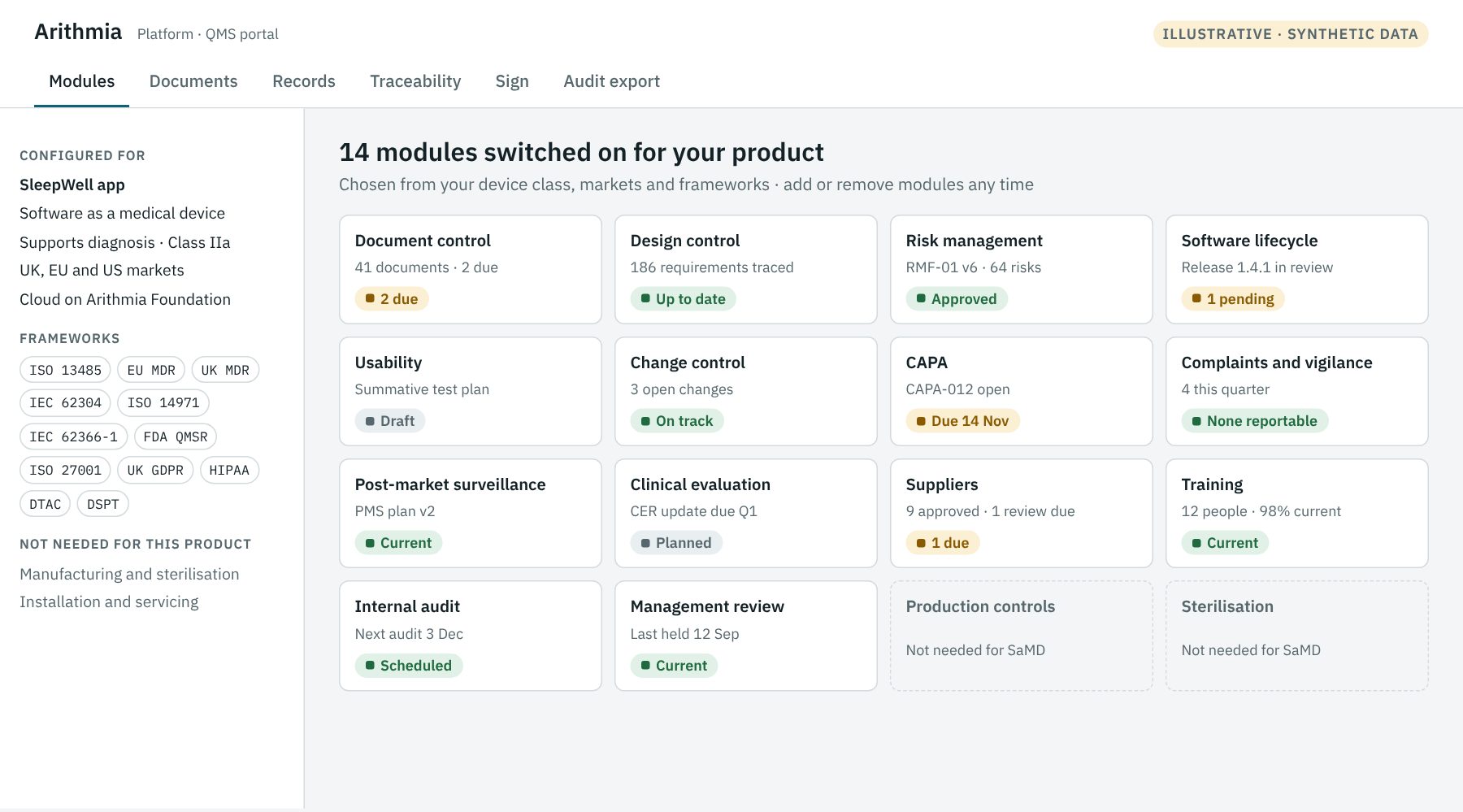Click 'RMF-01 v6 · 64 risks' text
The height and width of the screenshot is (812, 1463).
974,267
